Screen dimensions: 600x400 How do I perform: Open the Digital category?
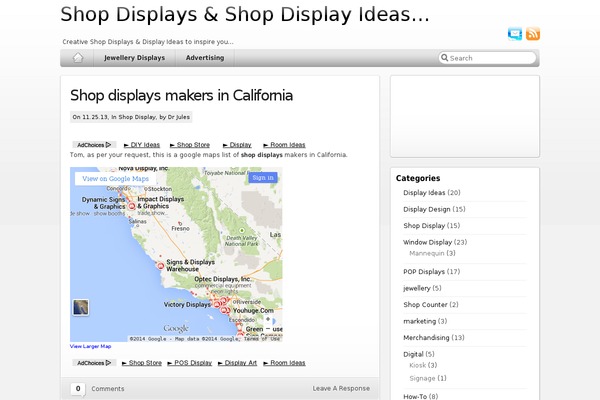[413, 354]
